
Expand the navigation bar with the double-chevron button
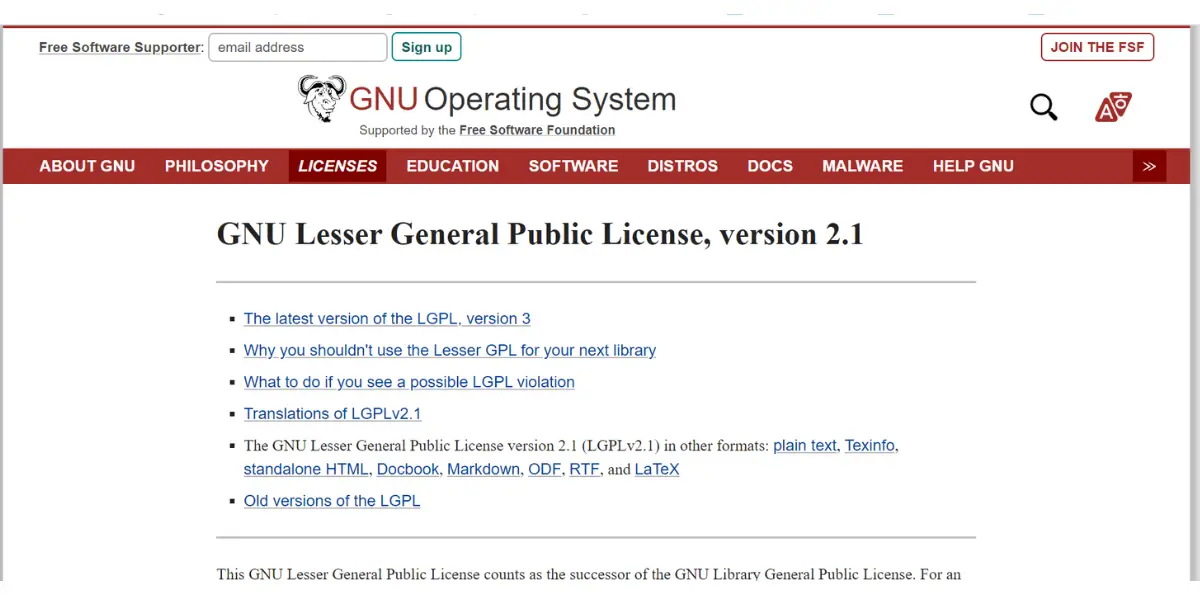coord(1149,166)
